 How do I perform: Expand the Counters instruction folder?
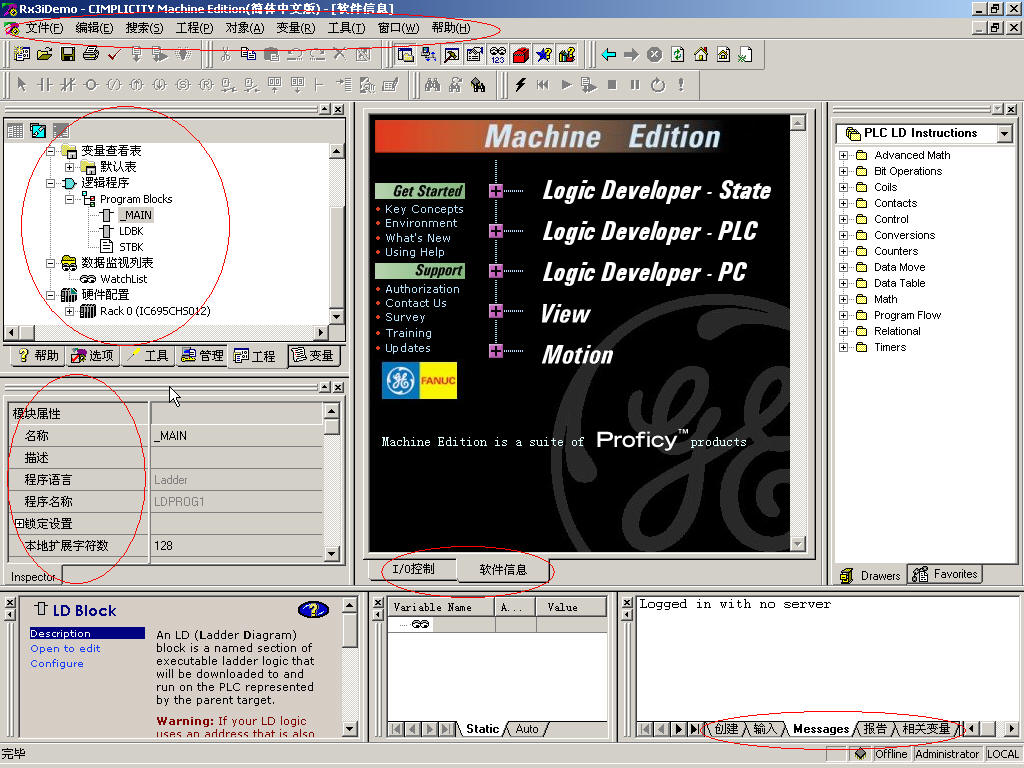tap(844, 251)
